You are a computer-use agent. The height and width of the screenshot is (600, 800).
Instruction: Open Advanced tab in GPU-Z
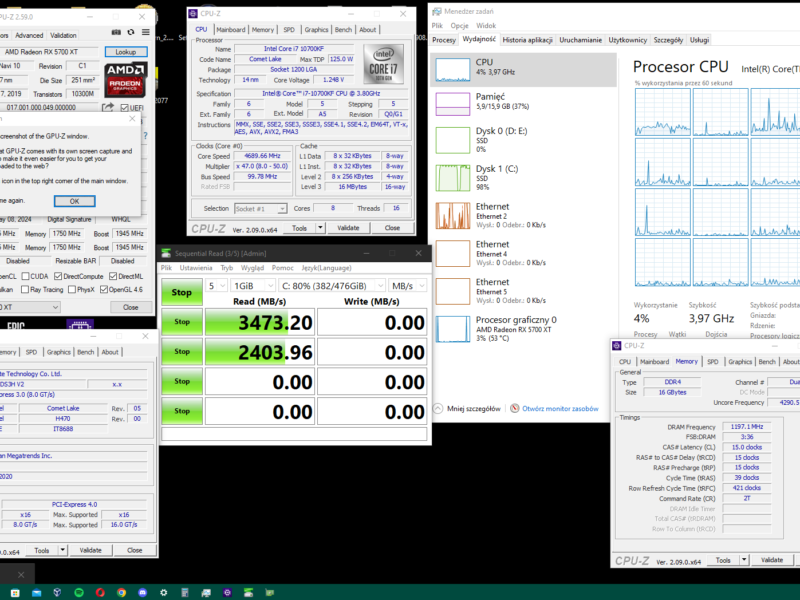(x=29, y=35)
